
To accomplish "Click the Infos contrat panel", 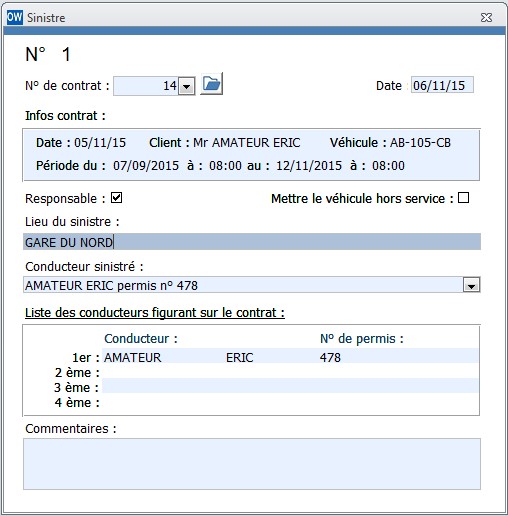I will [251, 155].
